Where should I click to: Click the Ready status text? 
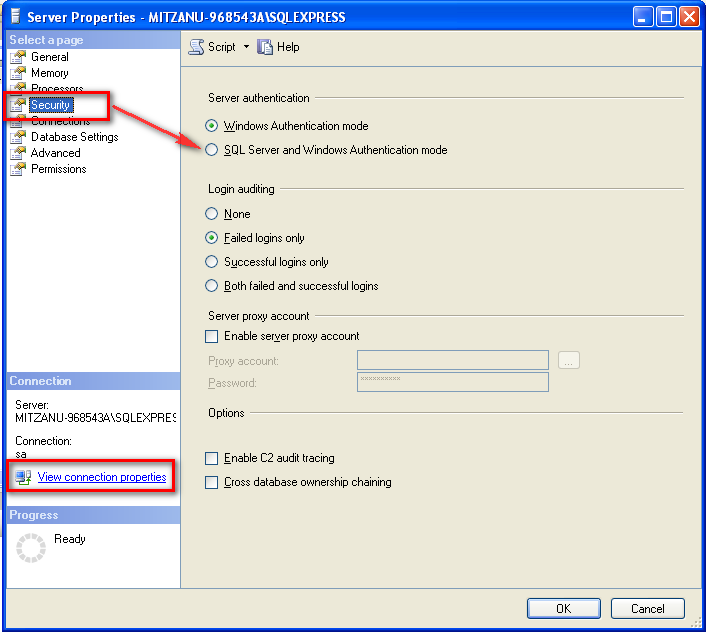click(70, 539)
